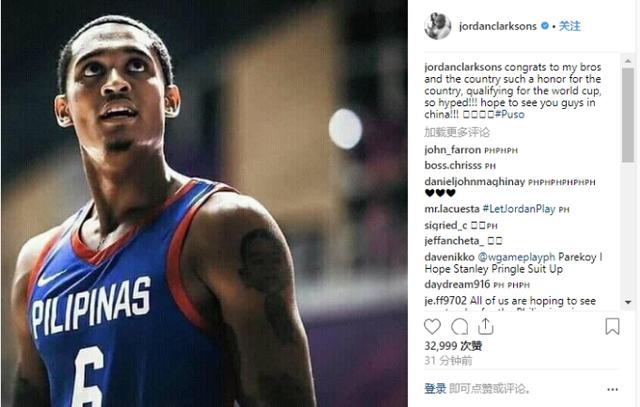Open the #Puso hashtag
This screenshot has width=640, height=407.
click(x=509, y=114)
